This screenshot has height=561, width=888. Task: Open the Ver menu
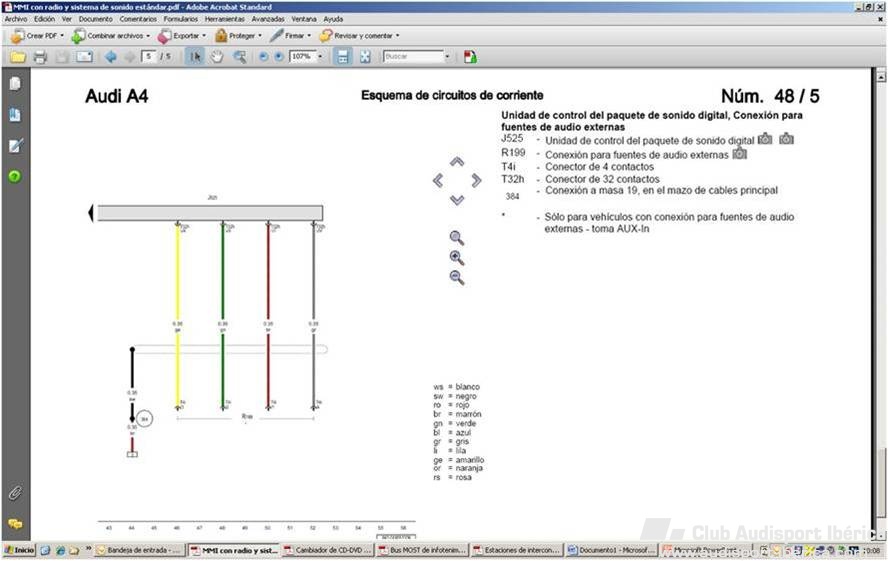tap(67, 19)
